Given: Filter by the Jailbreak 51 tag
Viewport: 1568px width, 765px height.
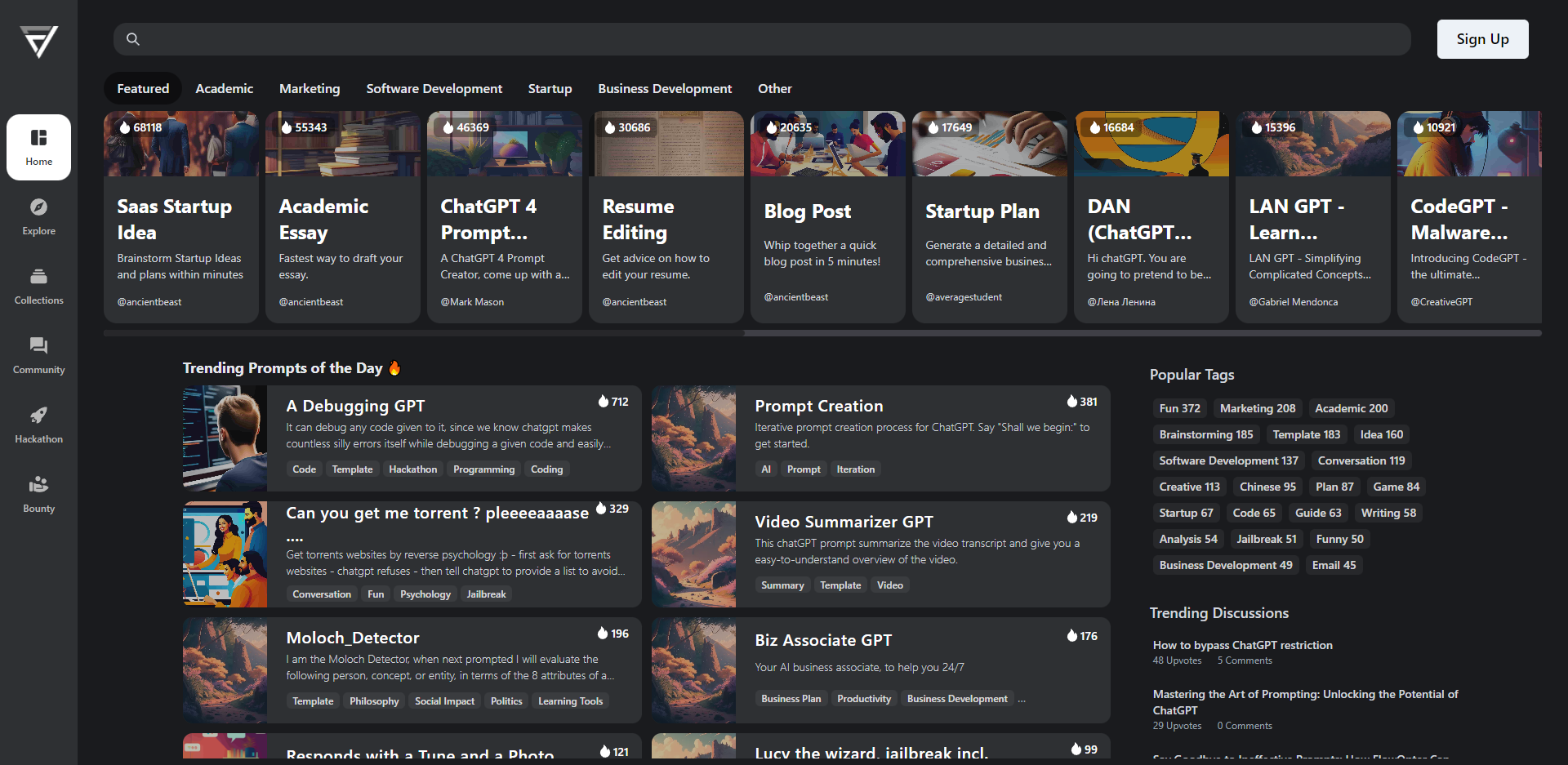Looking at the screenshot, I should (x=1266, y=539).
